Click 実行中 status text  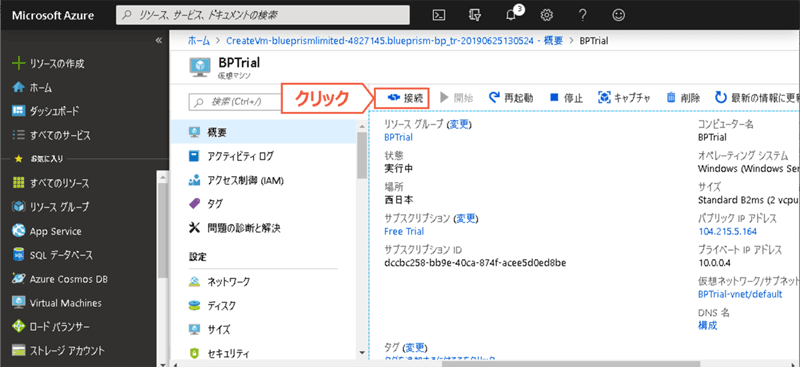tap(398, 168)
